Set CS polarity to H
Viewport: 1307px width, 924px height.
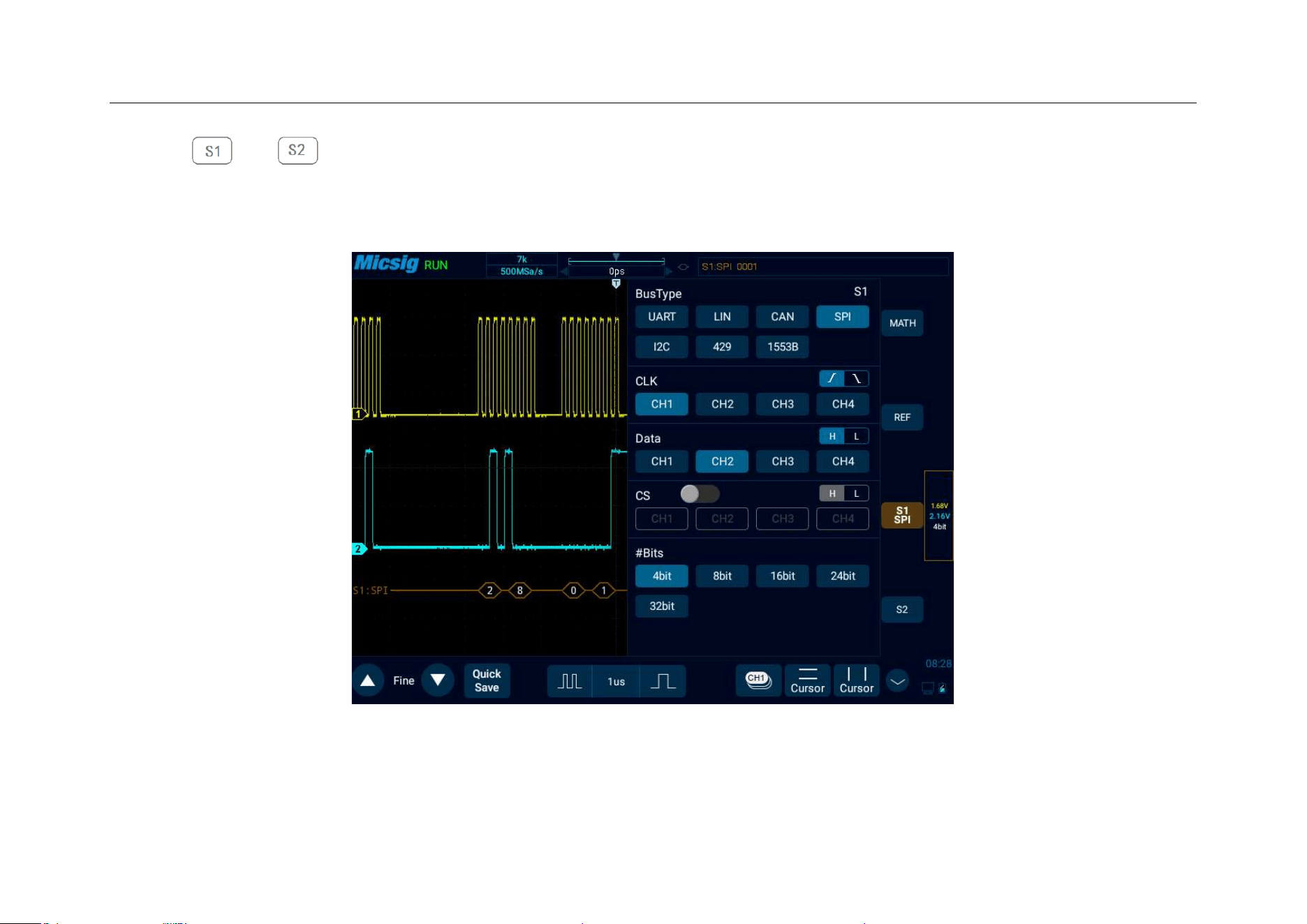point(832,493)
